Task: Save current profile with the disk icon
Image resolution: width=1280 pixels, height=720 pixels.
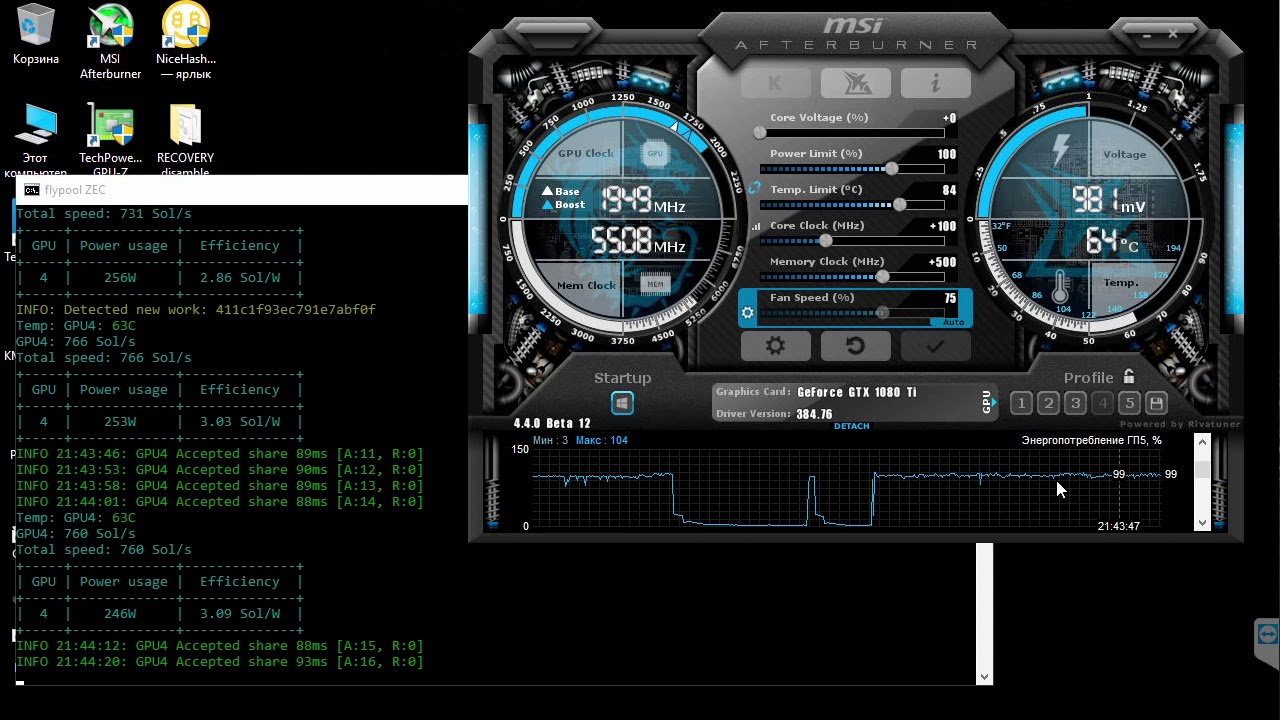Action: coord(1156,402)
